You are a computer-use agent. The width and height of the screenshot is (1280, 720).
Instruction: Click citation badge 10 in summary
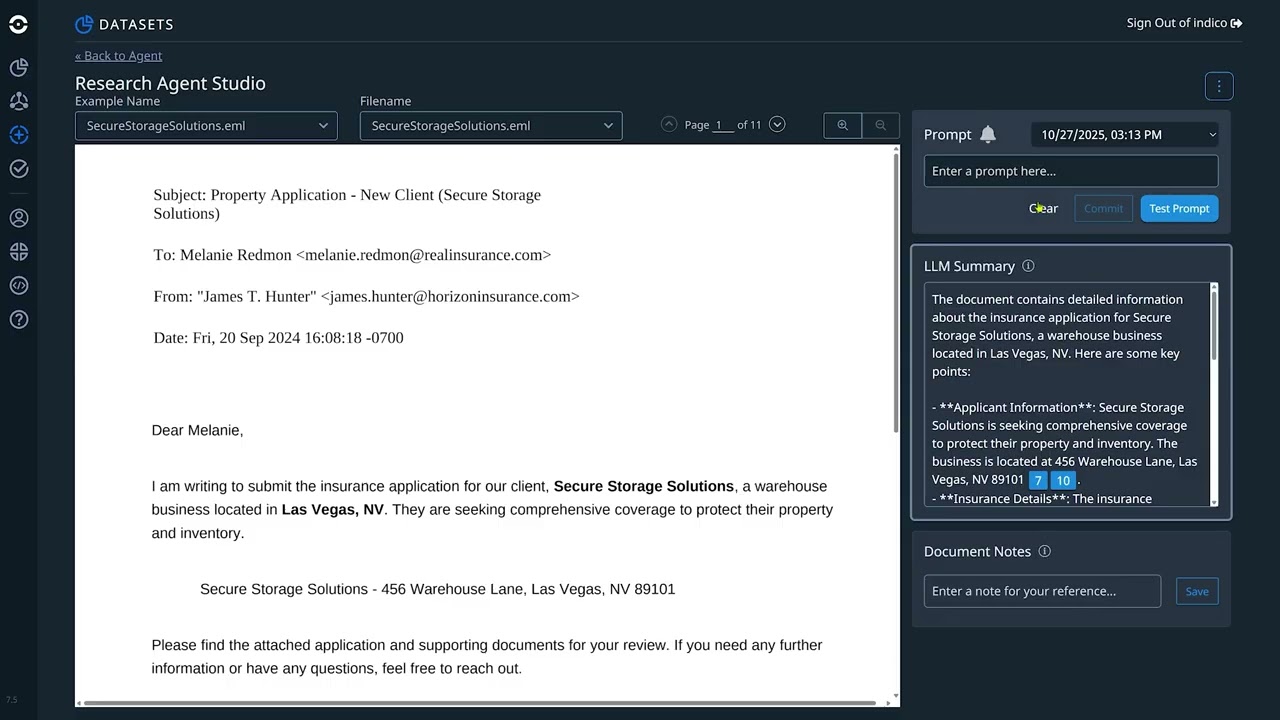pos(1063,481)
